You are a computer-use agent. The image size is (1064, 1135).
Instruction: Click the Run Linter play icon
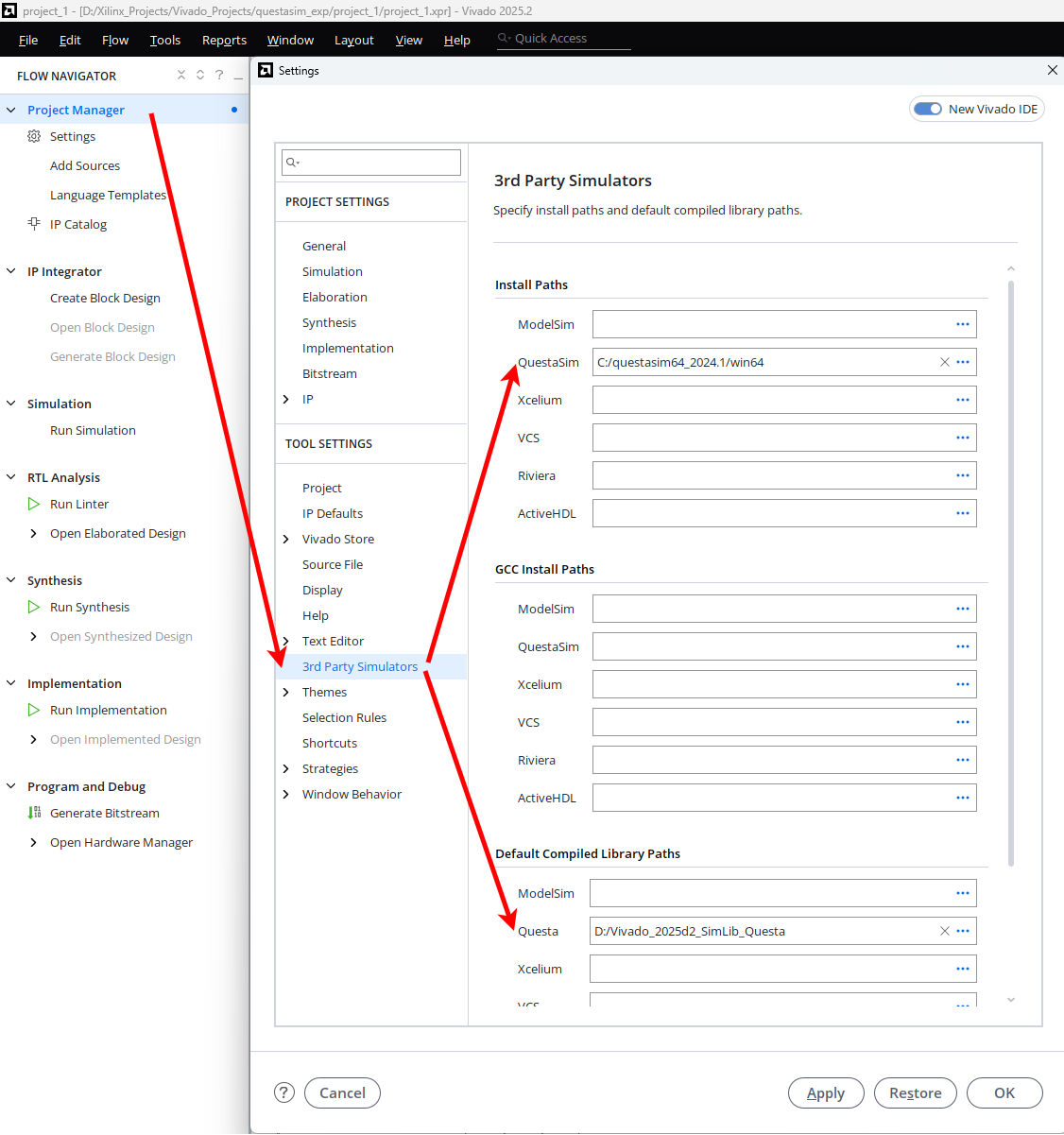(x=34, y=504)
